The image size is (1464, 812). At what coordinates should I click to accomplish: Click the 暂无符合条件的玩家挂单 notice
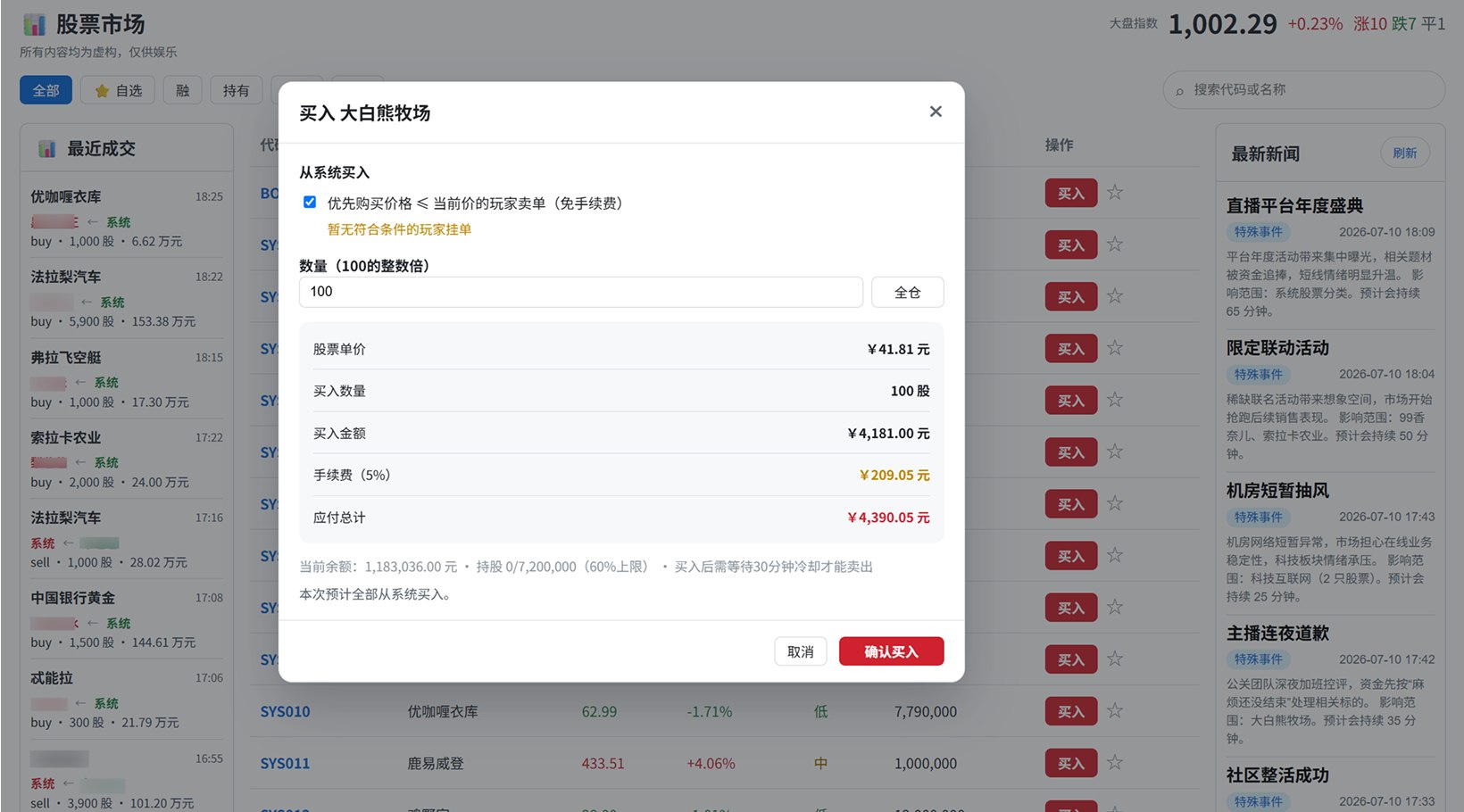pos(399,229)
